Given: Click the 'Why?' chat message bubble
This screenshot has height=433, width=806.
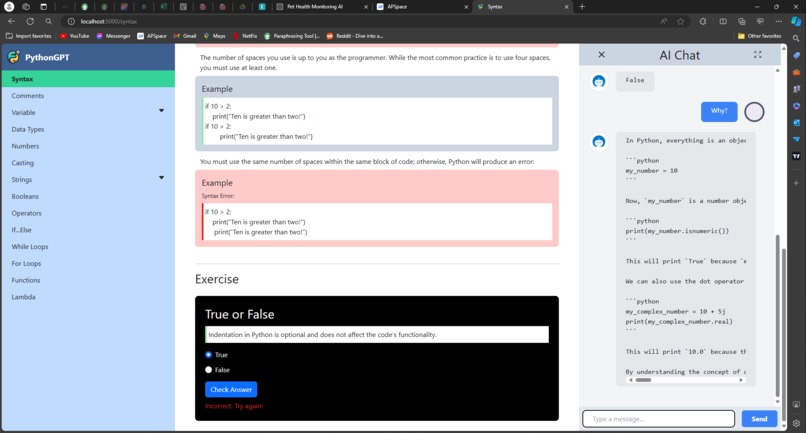Looking at the screenshot, I should pos(719,111).
